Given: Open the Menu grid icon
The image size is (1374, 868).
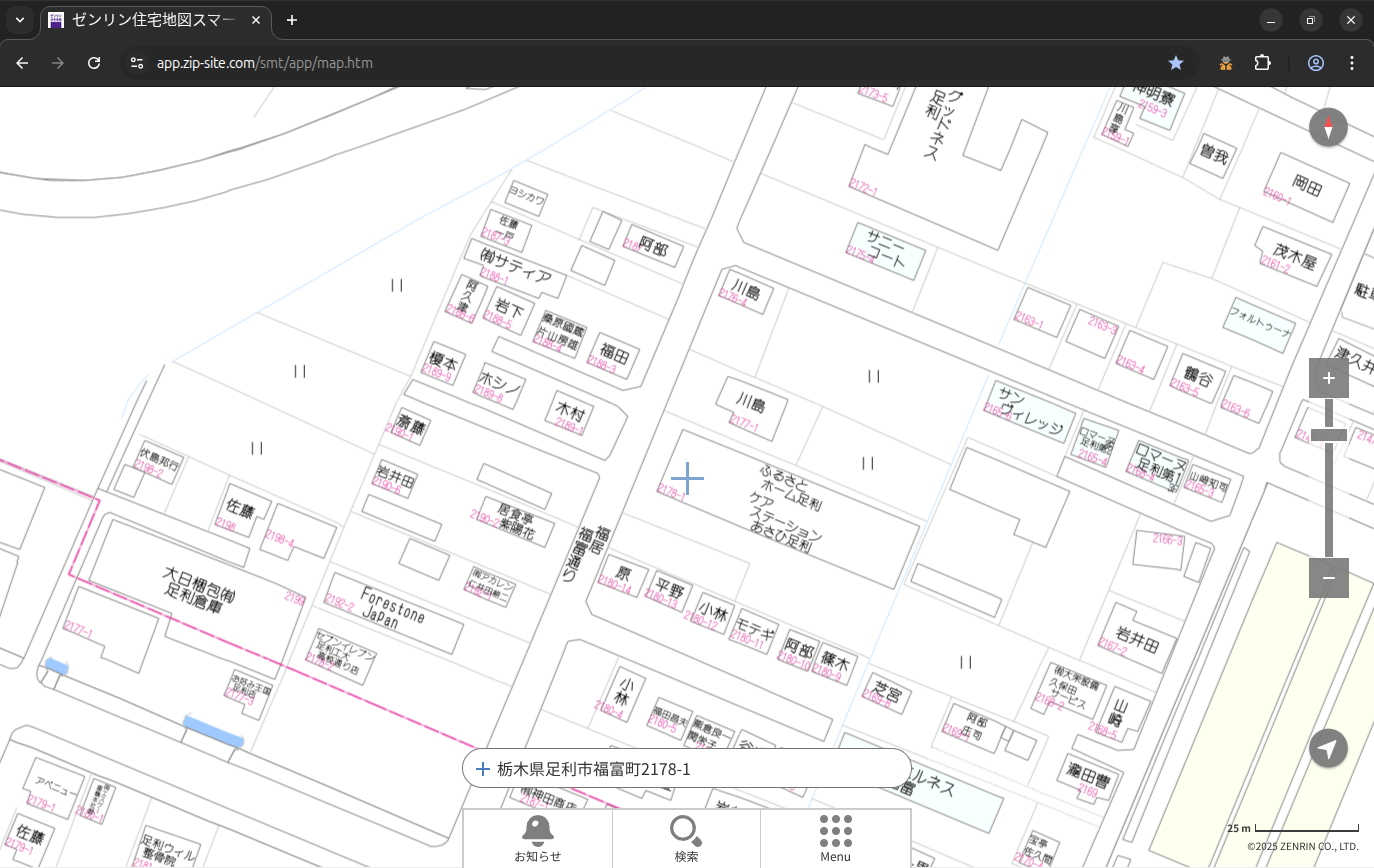Looking at the screenshot, I should [x=835, y=837].
